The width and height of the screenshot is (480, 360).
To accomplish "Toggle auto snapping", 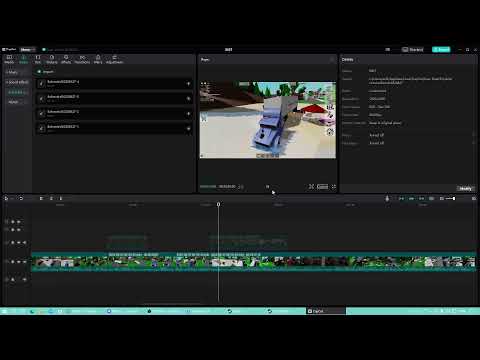I will click(x=411, y=198).
